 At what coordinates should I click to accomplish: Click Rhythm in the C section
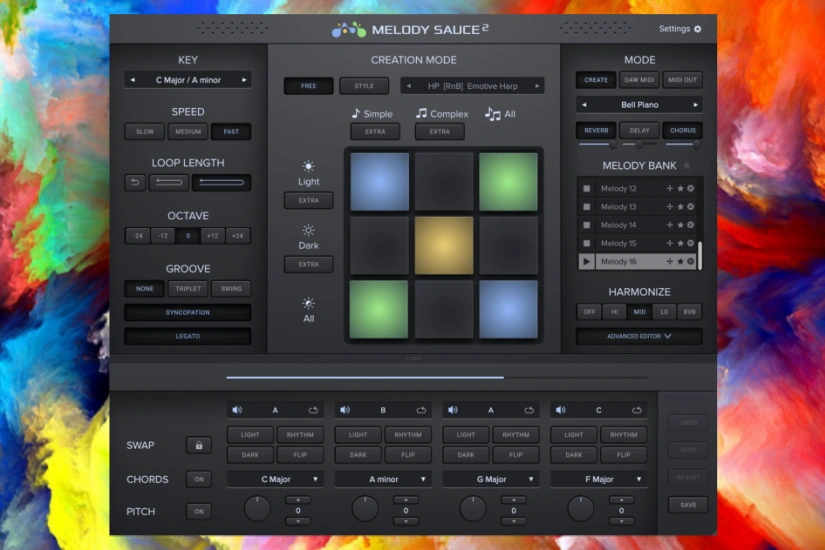(624, 435)
